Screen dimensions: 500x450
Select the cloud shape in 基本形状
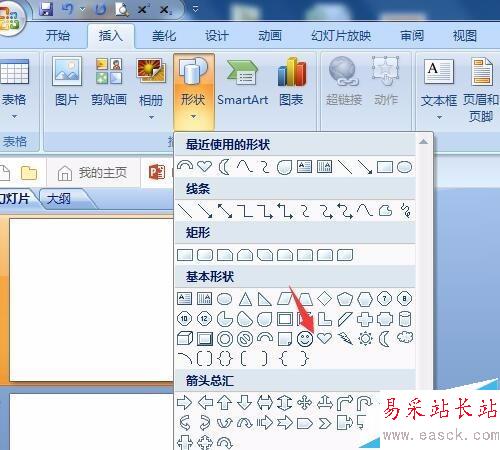[405, 338]
